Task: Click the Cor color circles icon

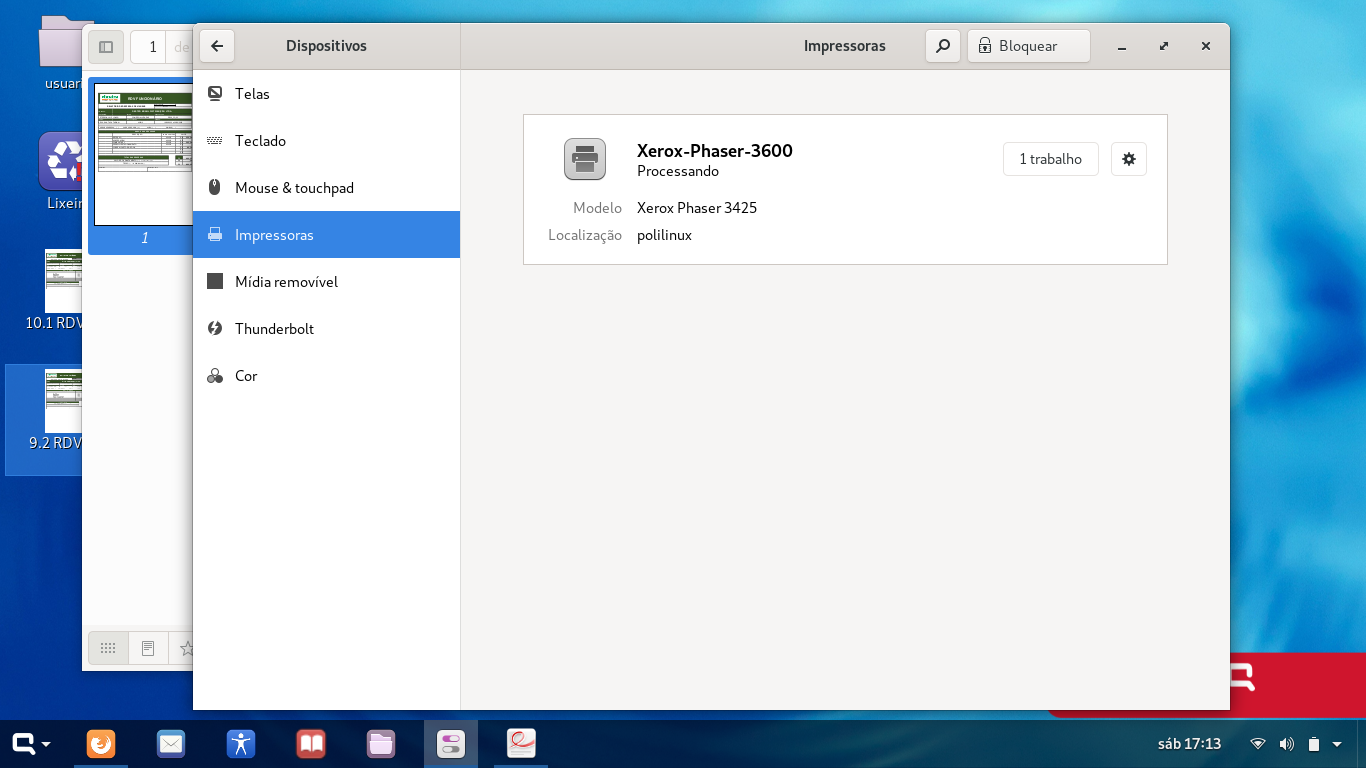Action: [x=215, y=376]
